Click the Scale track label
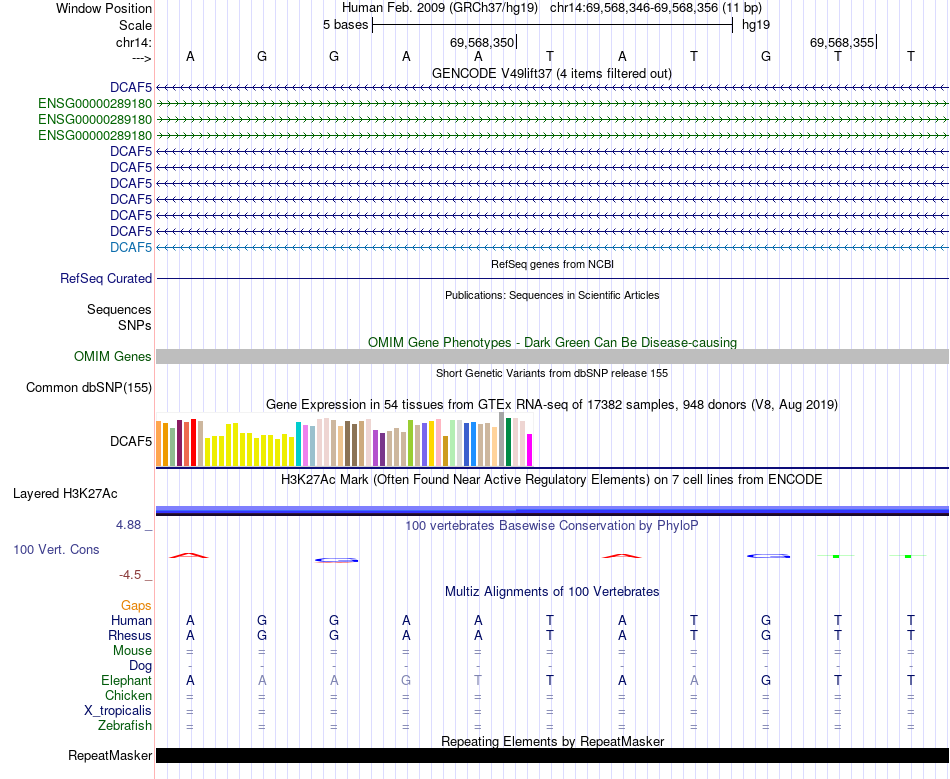 point(135,25)
